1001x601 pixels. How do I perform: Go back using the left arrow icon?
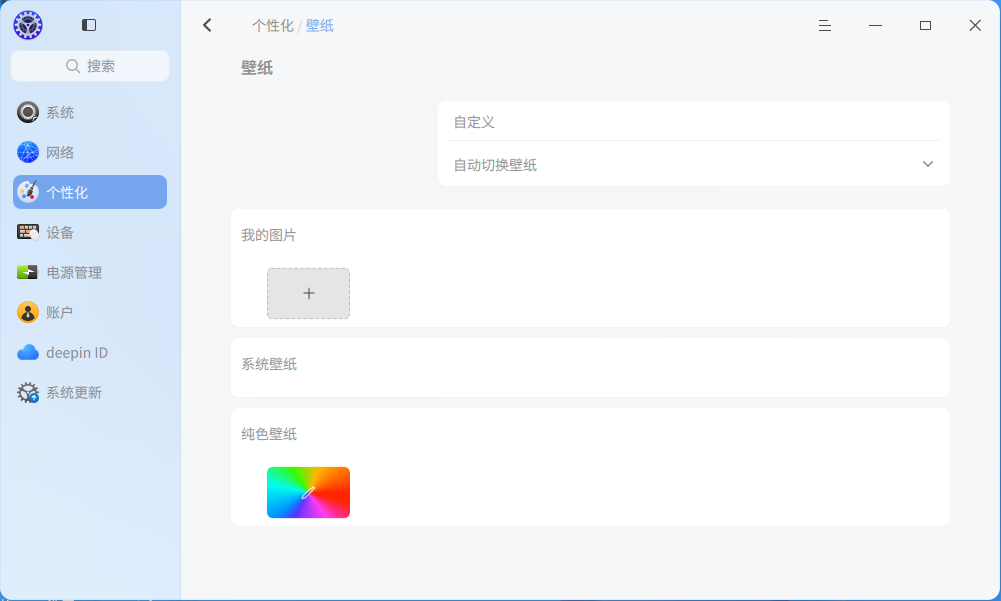pyautogui.click(x=207, y=25)
